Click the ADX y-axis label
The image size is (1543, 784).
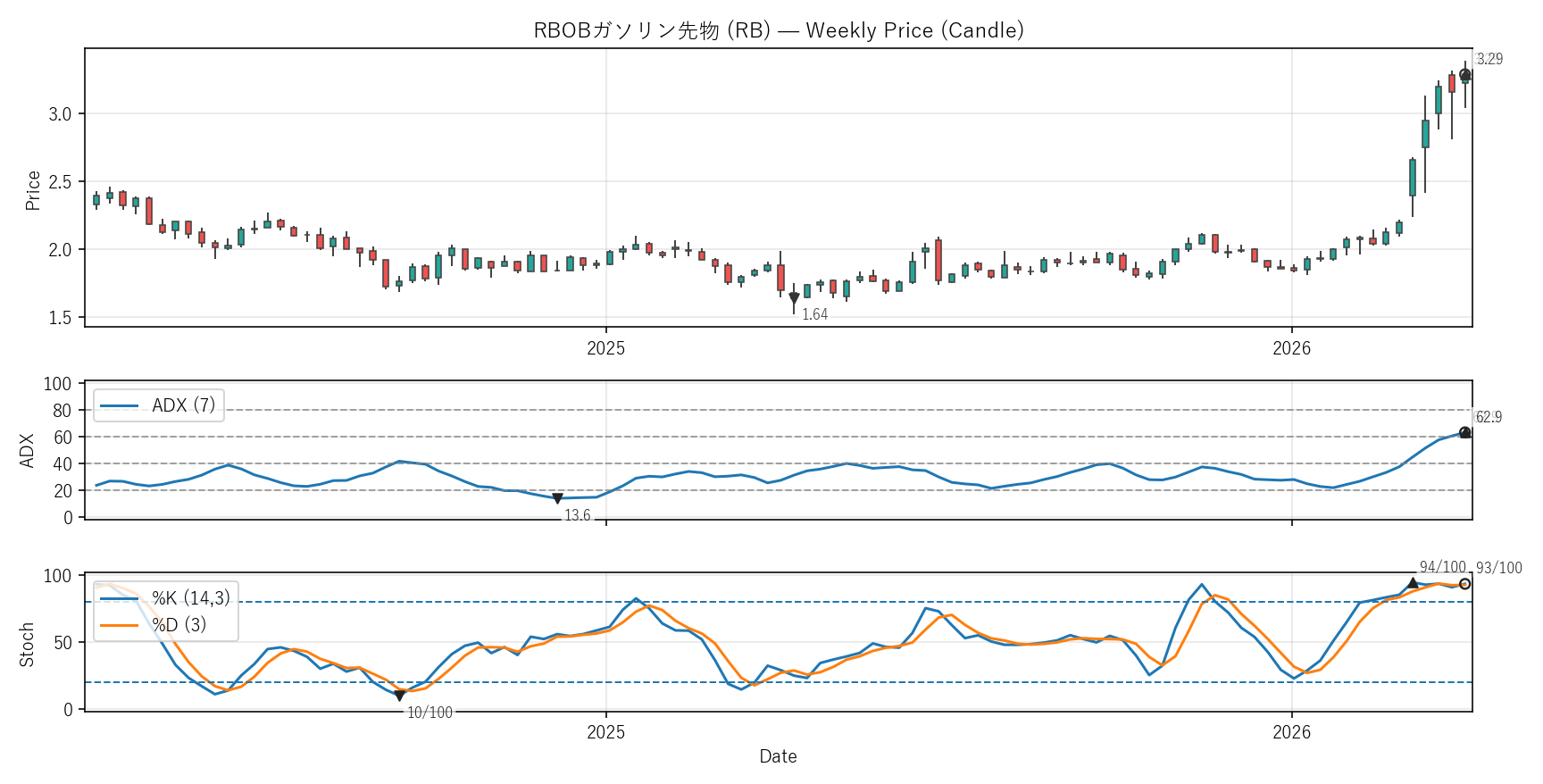pos(27,451)
